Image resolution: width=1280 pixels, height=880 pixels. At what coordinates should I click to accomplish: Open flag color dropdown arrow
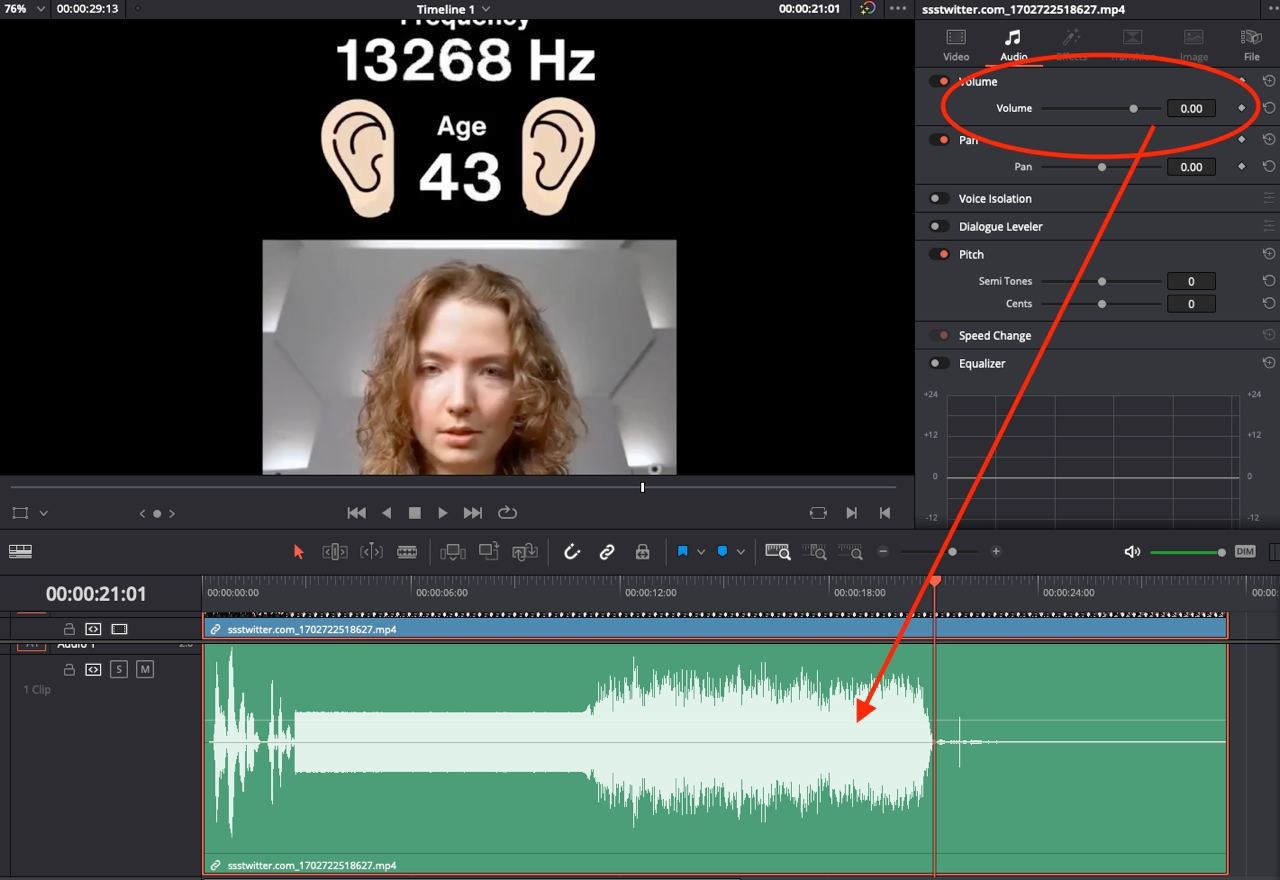[701, 552]
